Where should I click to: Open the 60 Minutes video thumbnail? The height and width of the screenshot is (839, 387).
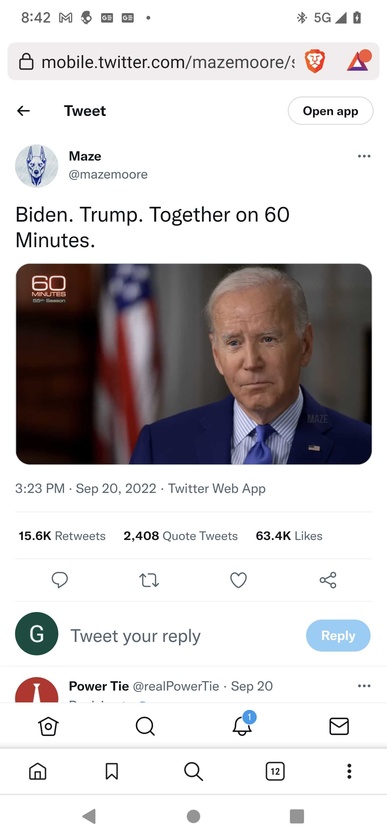click(194, 364)
